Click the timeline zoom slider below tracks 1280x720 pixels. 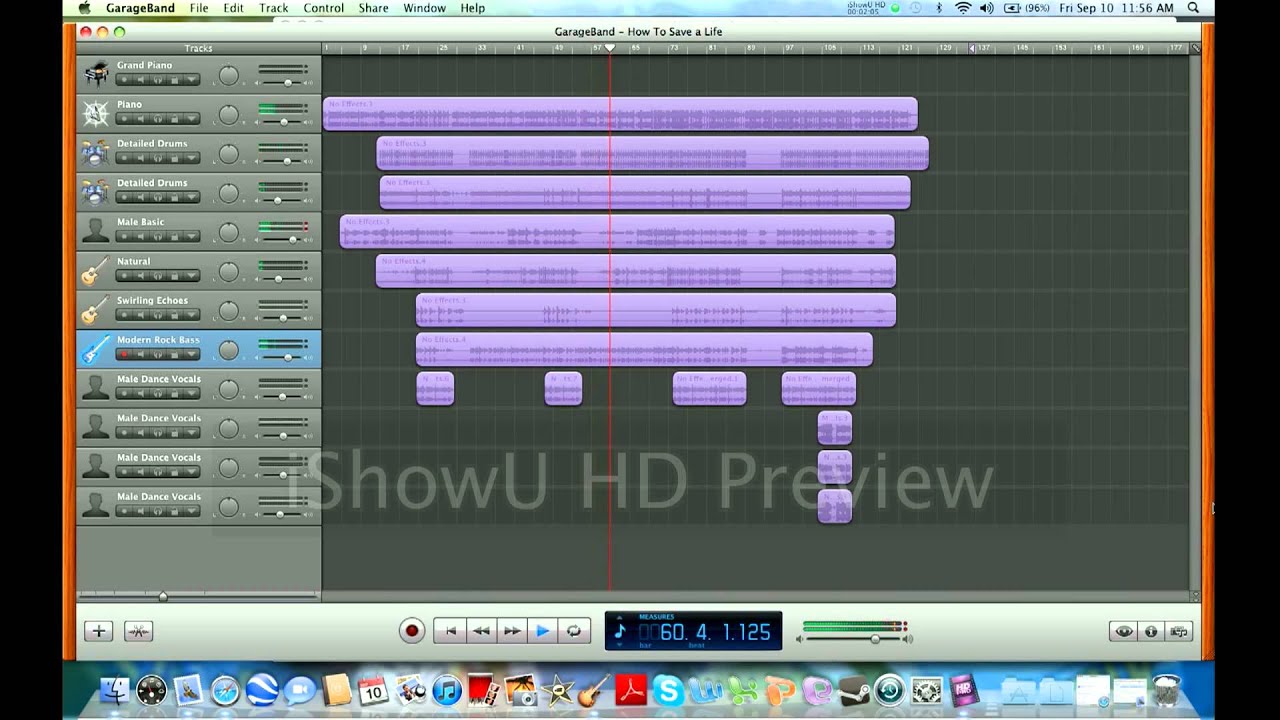tap(163, 596)
